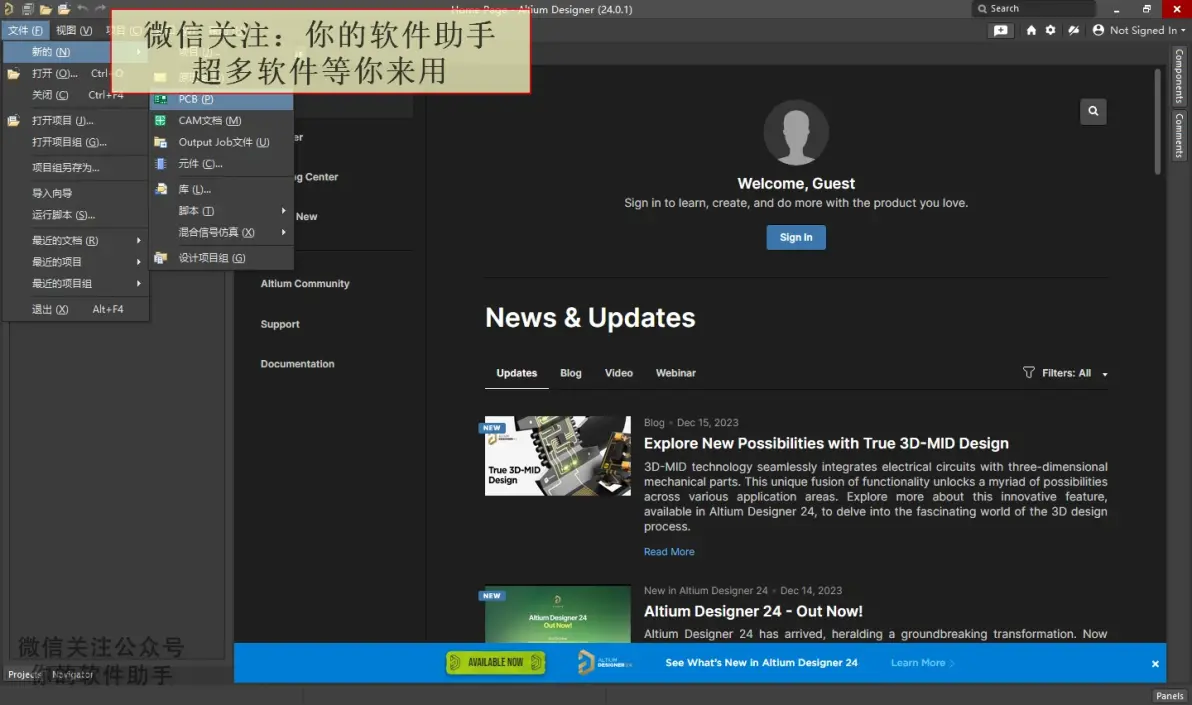This screenshot has width=1192, height=705.
Task: Click the Guest avatar picture
Action: coord(796,132)
